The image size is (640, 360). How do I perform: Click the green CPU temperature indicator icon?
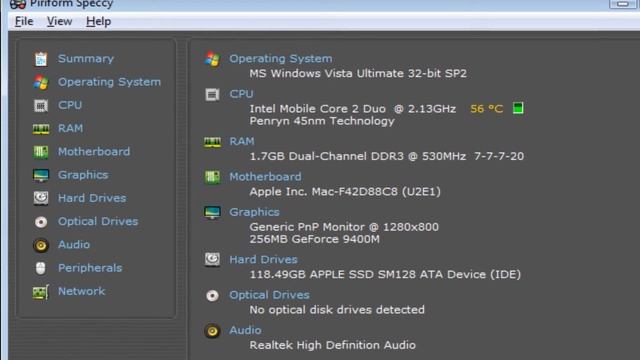(x=518, y=108)
